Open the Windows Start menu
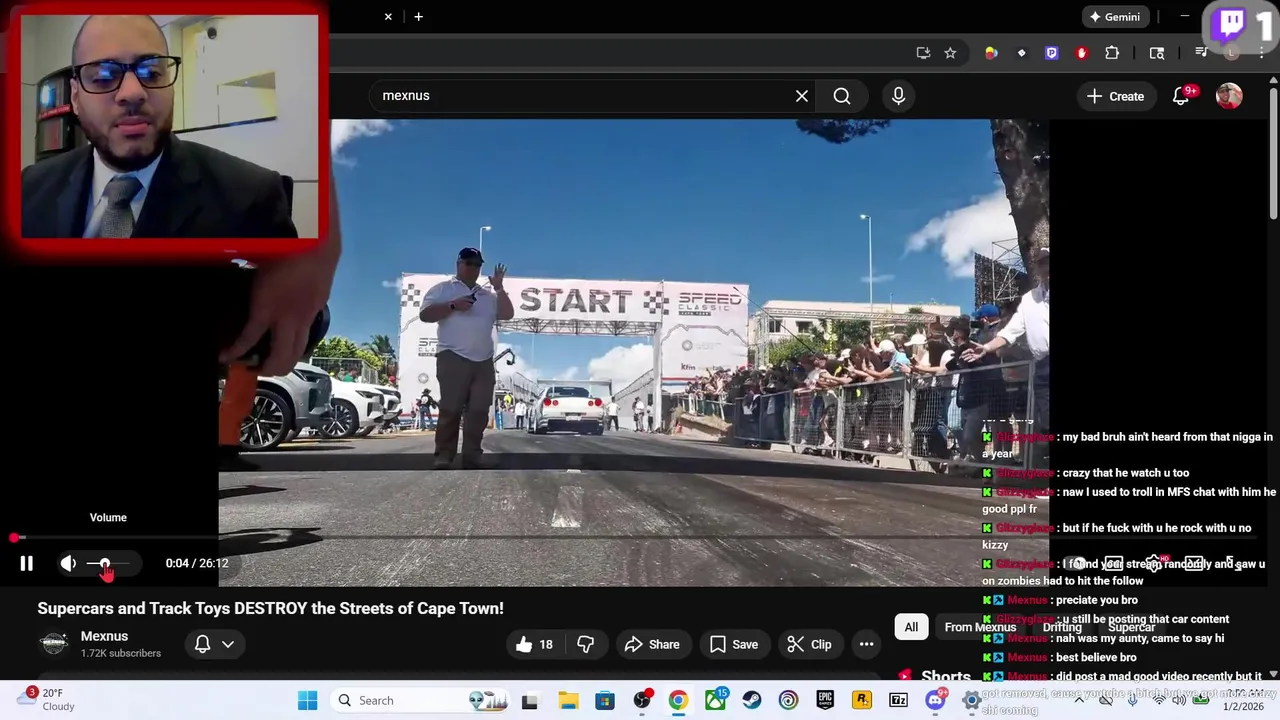 pyautogui.click(x=307, y=700)
